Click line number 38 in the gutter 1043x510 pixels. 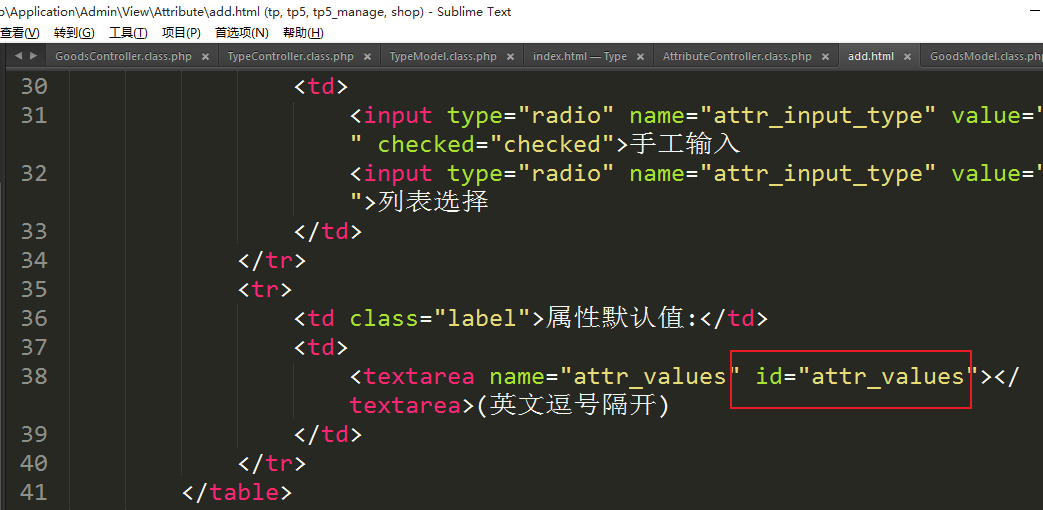[33, 377]
